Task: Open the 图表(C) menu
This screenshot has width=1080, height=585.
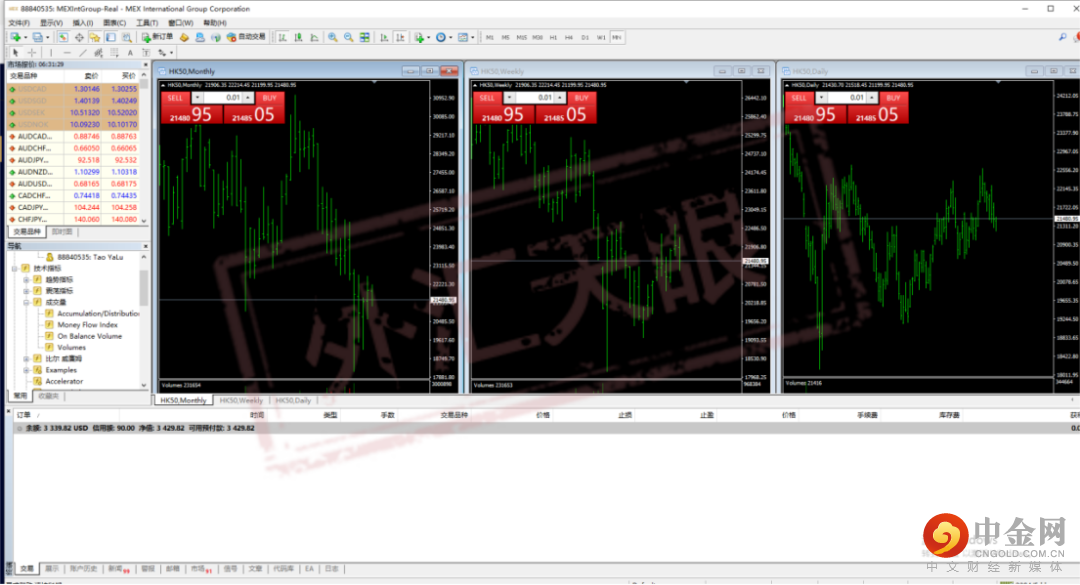Action: [114, 23]
